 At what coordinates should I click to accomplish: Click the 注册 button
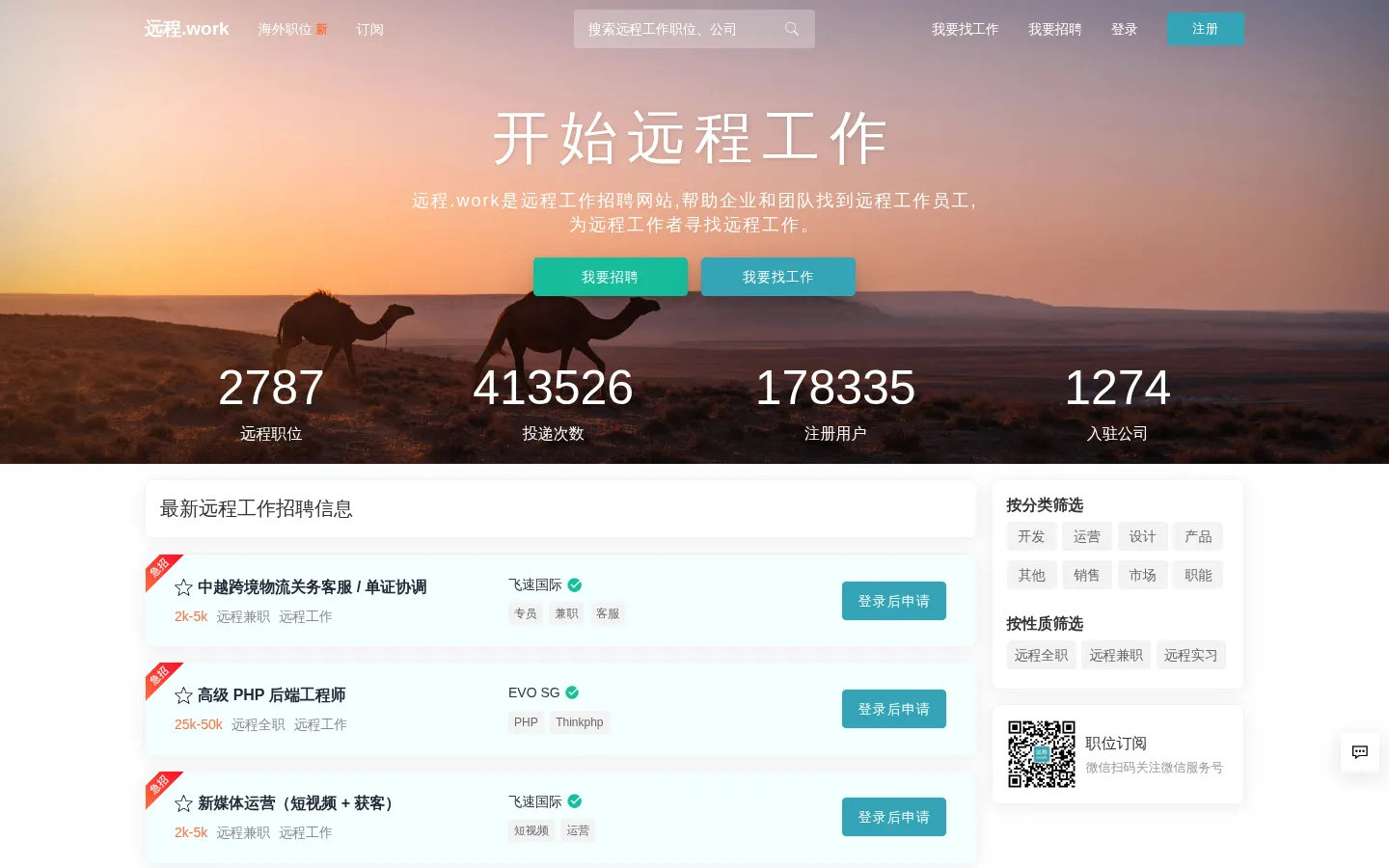pos(1206,29)
